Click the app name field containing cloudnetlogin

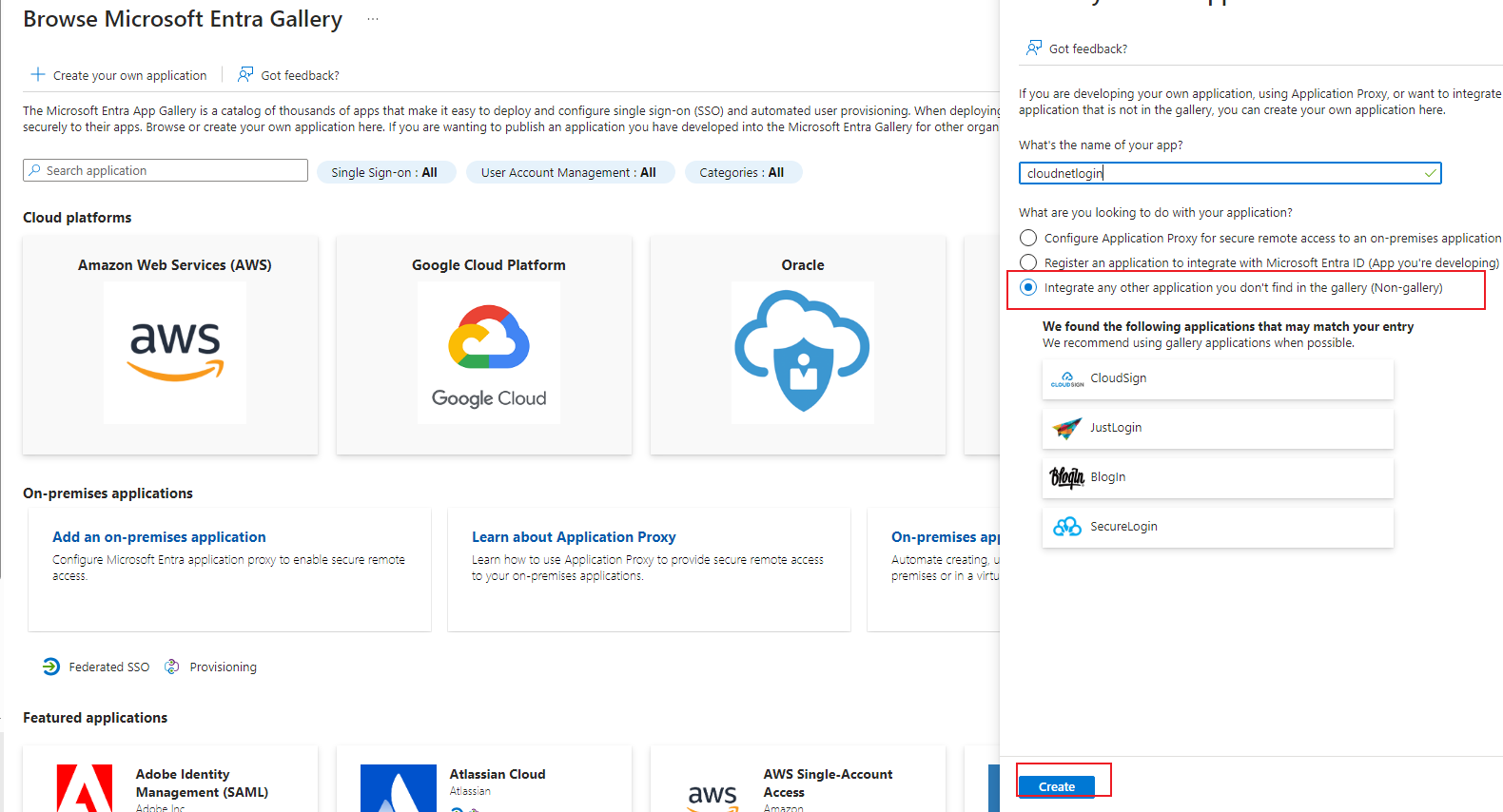(1230, 173)
